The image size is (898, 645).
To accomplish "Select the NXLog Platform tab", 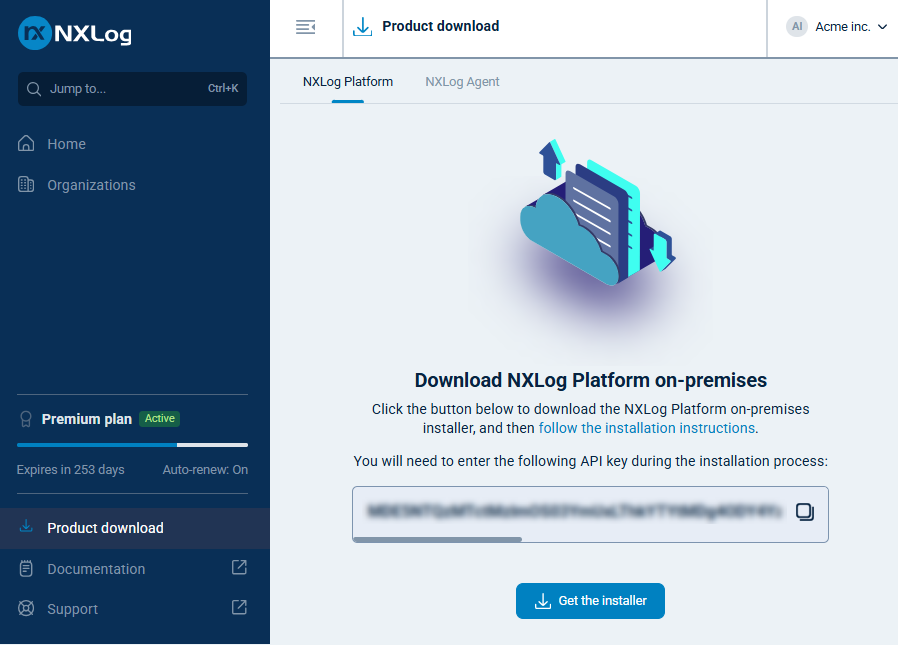I will (x=348, y=81).
